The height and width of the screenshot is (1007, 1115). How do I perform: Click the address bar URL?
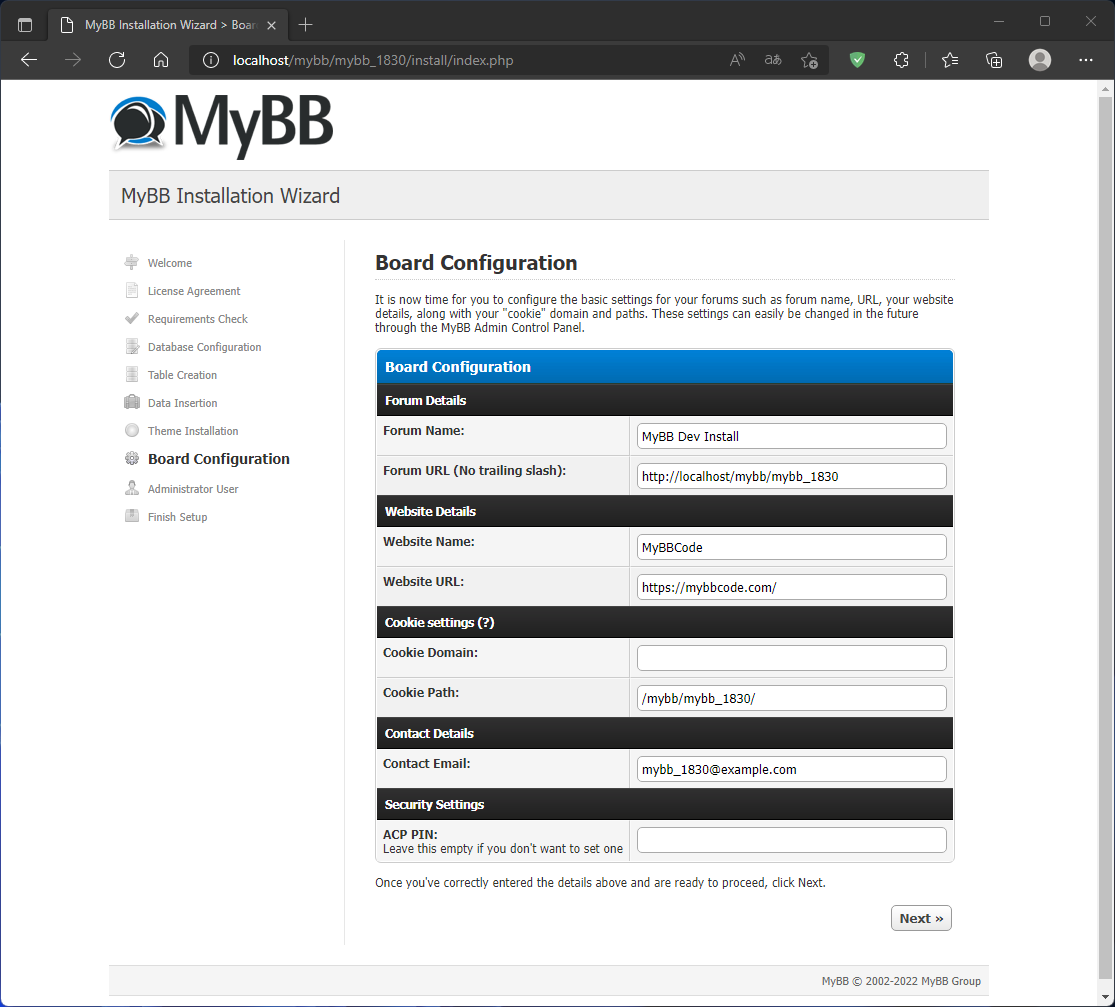click(x=373, y=60)
